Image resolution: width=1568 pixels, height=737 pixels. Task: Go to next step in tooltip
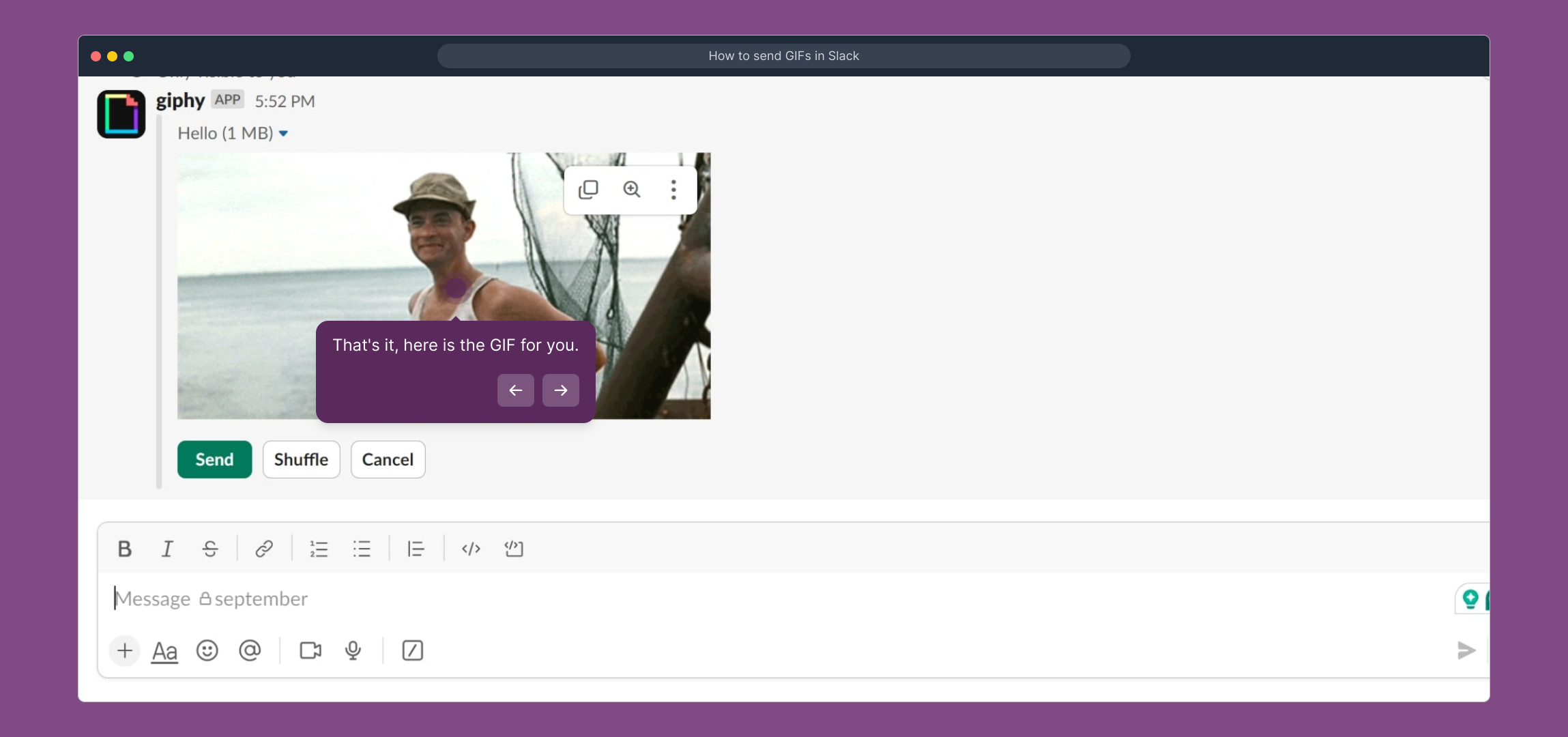coord(560,390)
